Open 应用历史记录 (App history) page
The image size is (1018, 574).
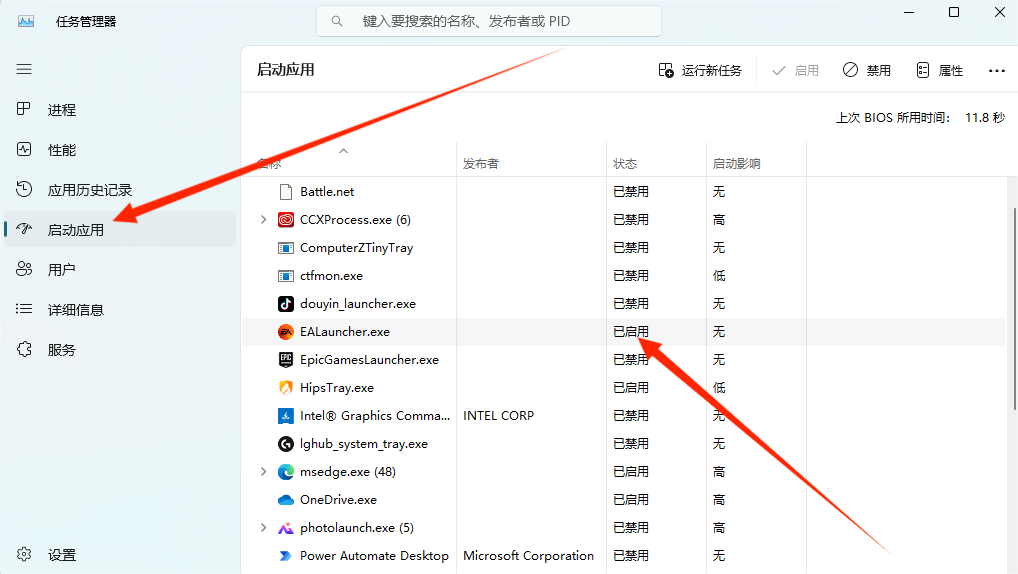pos(120,190)
